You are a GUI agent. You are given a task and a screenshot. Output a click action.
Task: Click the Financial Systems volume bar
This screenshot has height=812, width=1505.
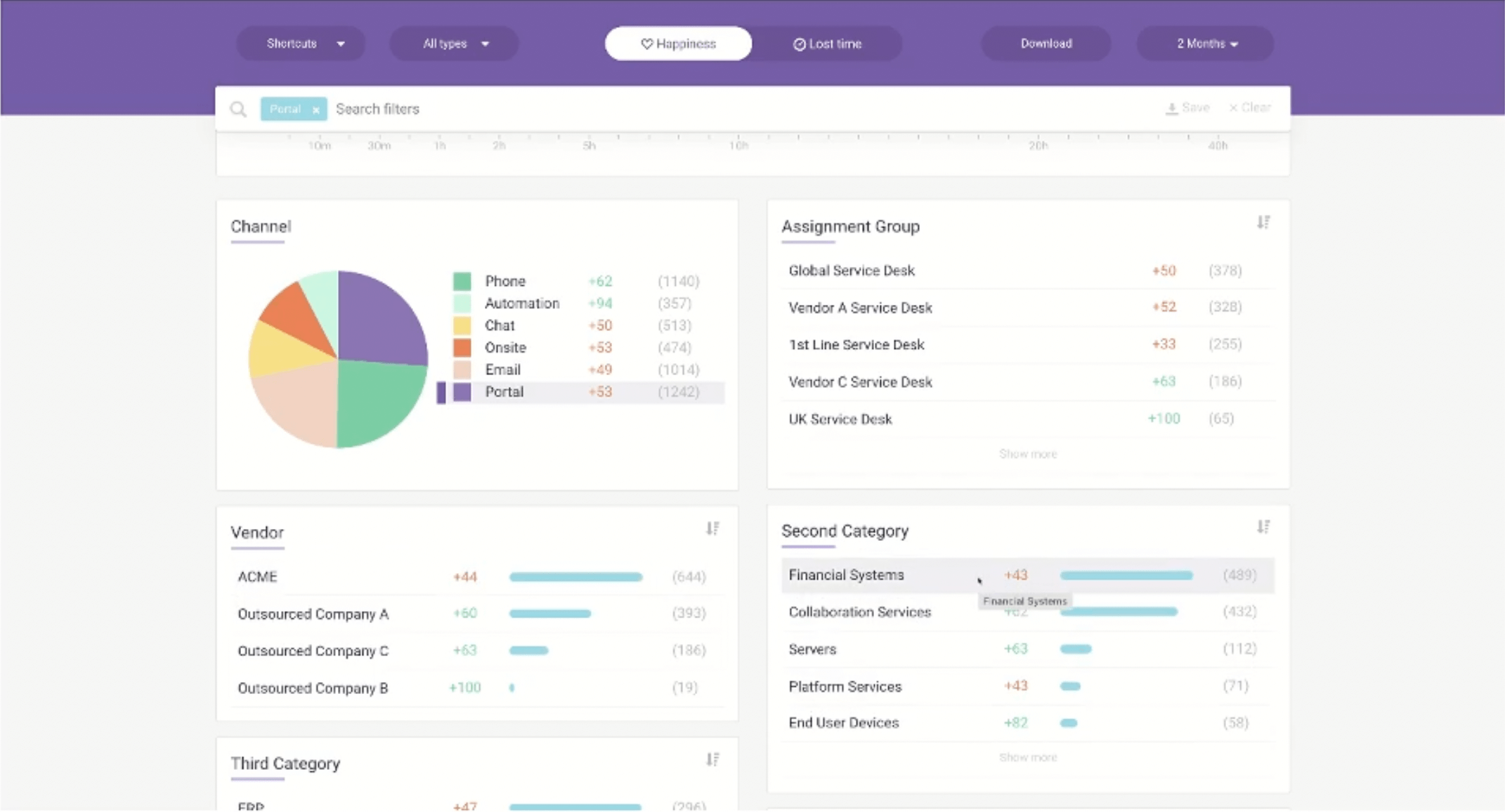[1126, 575]
